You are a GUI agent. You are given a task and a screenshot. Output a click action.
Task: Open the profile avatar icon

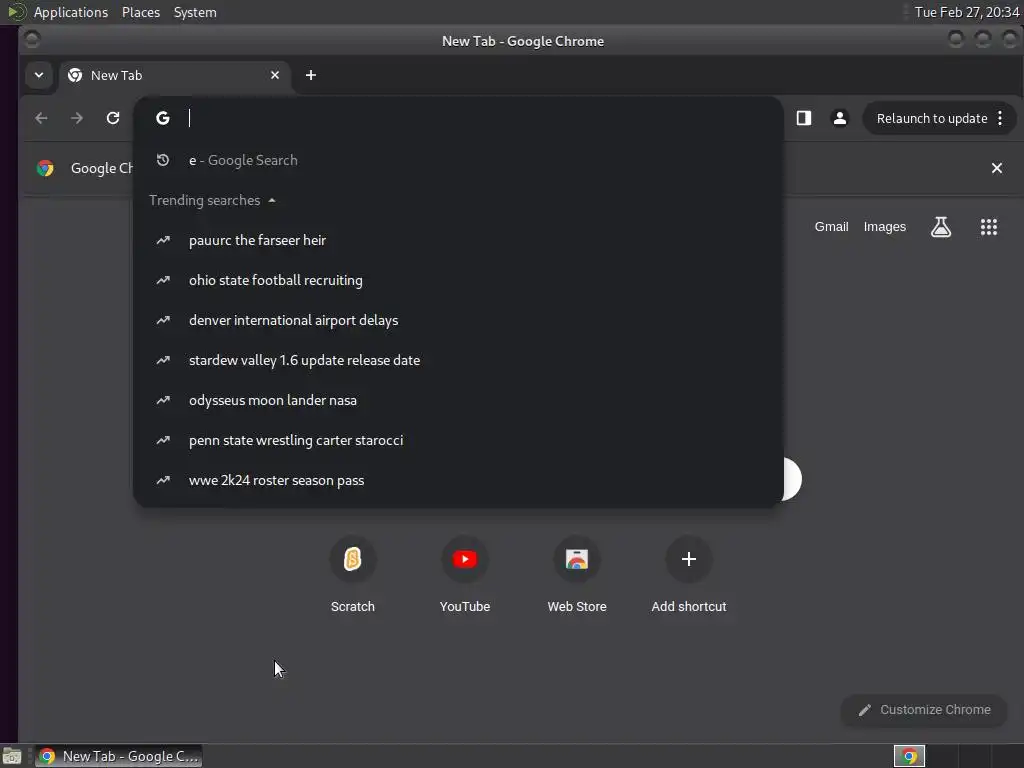[840, 118]
